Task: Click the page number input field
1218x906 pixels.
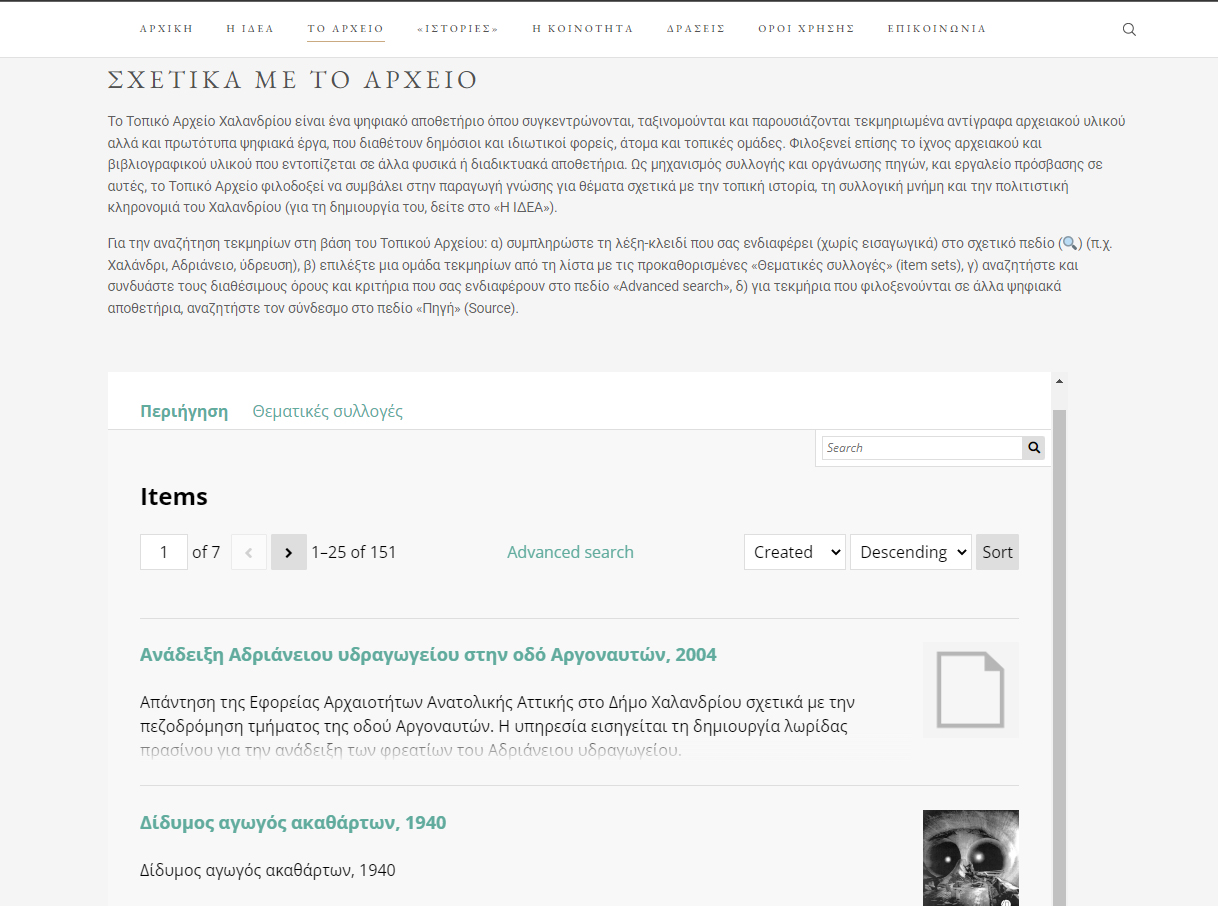Action: click(x=163, y=551)
